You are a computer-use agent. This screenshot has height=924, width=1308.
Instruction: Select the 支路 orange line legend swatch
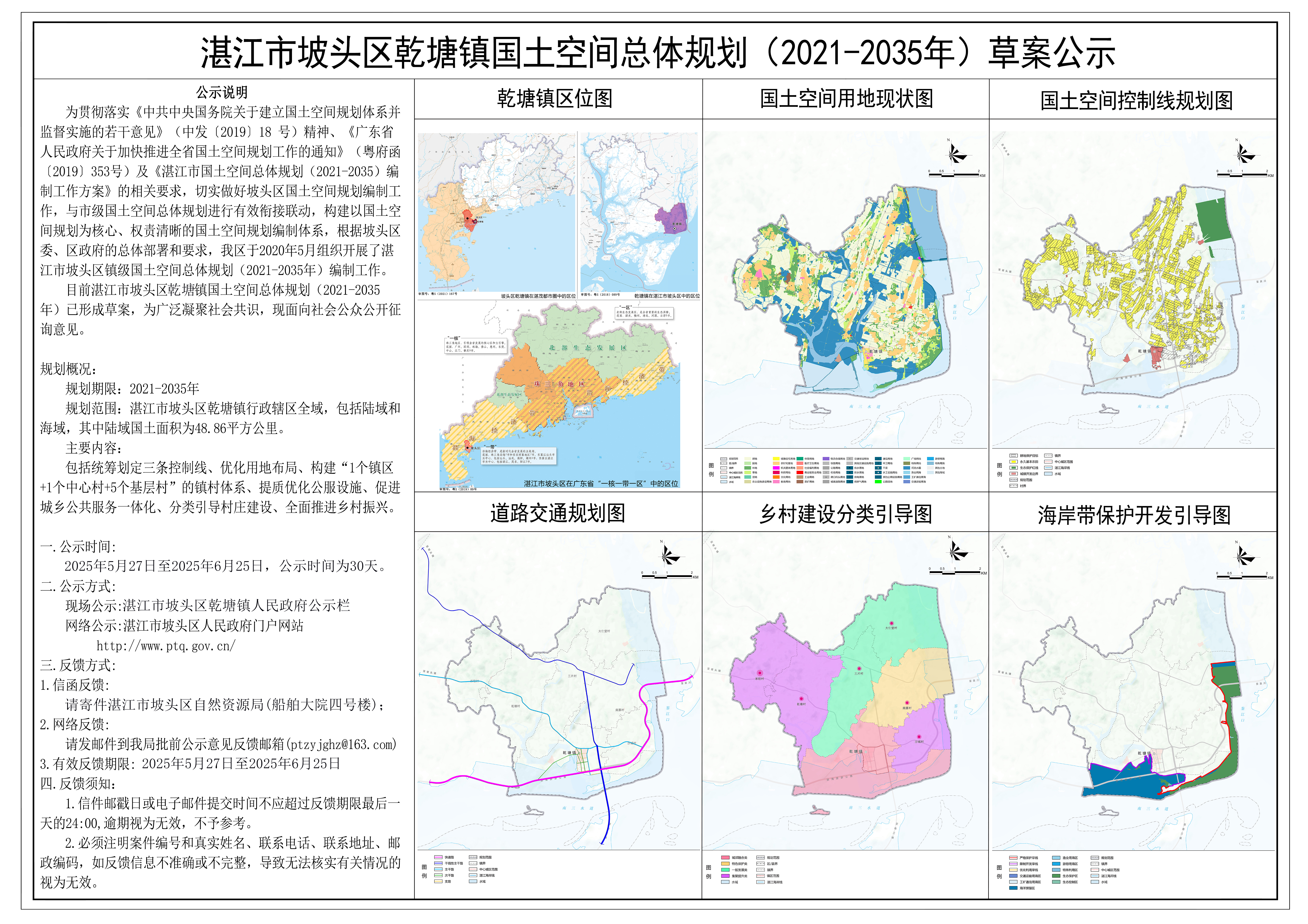[x=438, y=881]
